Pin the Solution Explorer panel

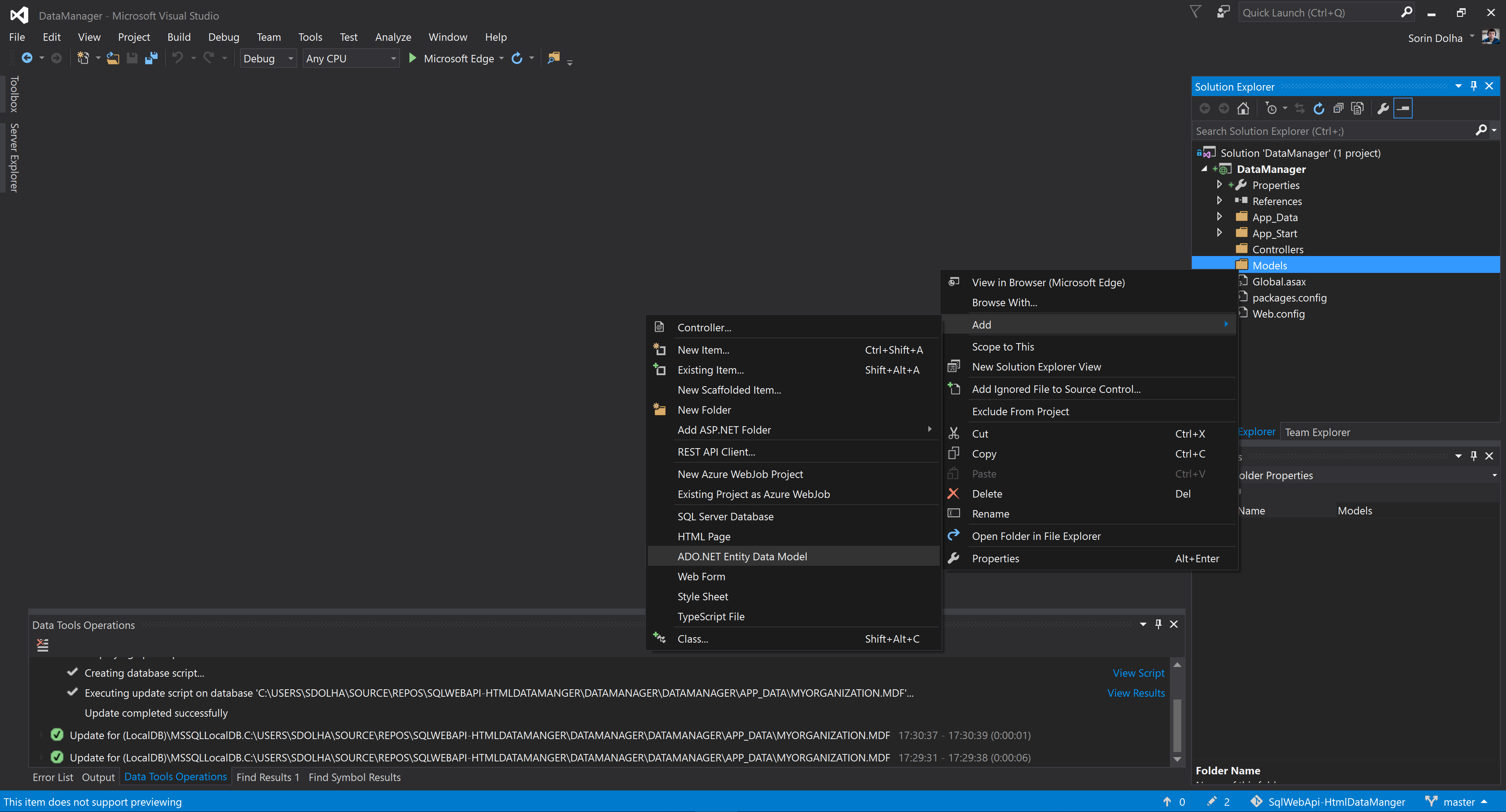pyautogui.click(x=1473, y=87)
